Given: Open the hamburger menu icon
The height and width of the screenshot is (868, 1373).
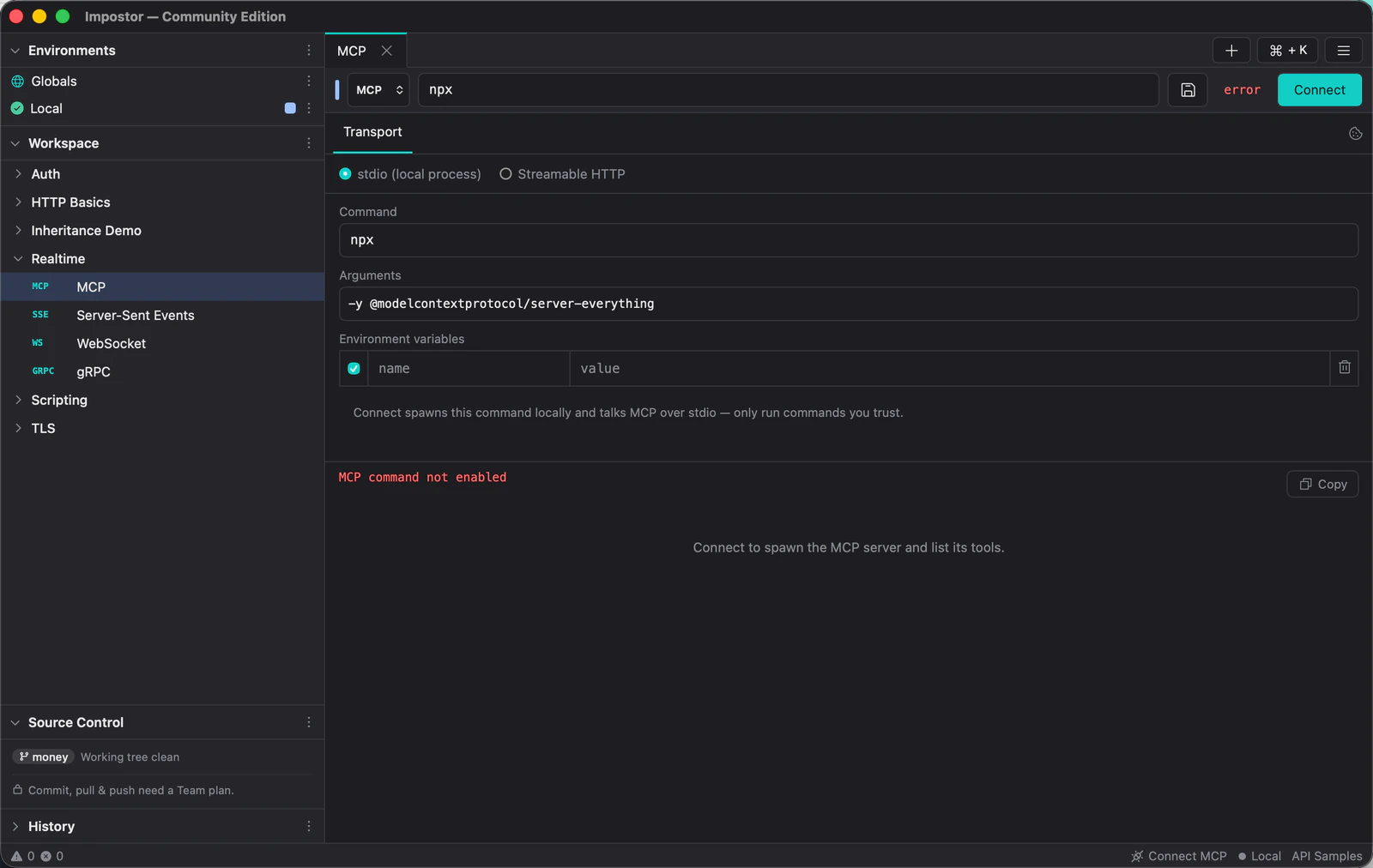Looking at the screenshot, I should (x=1344, y=51).
